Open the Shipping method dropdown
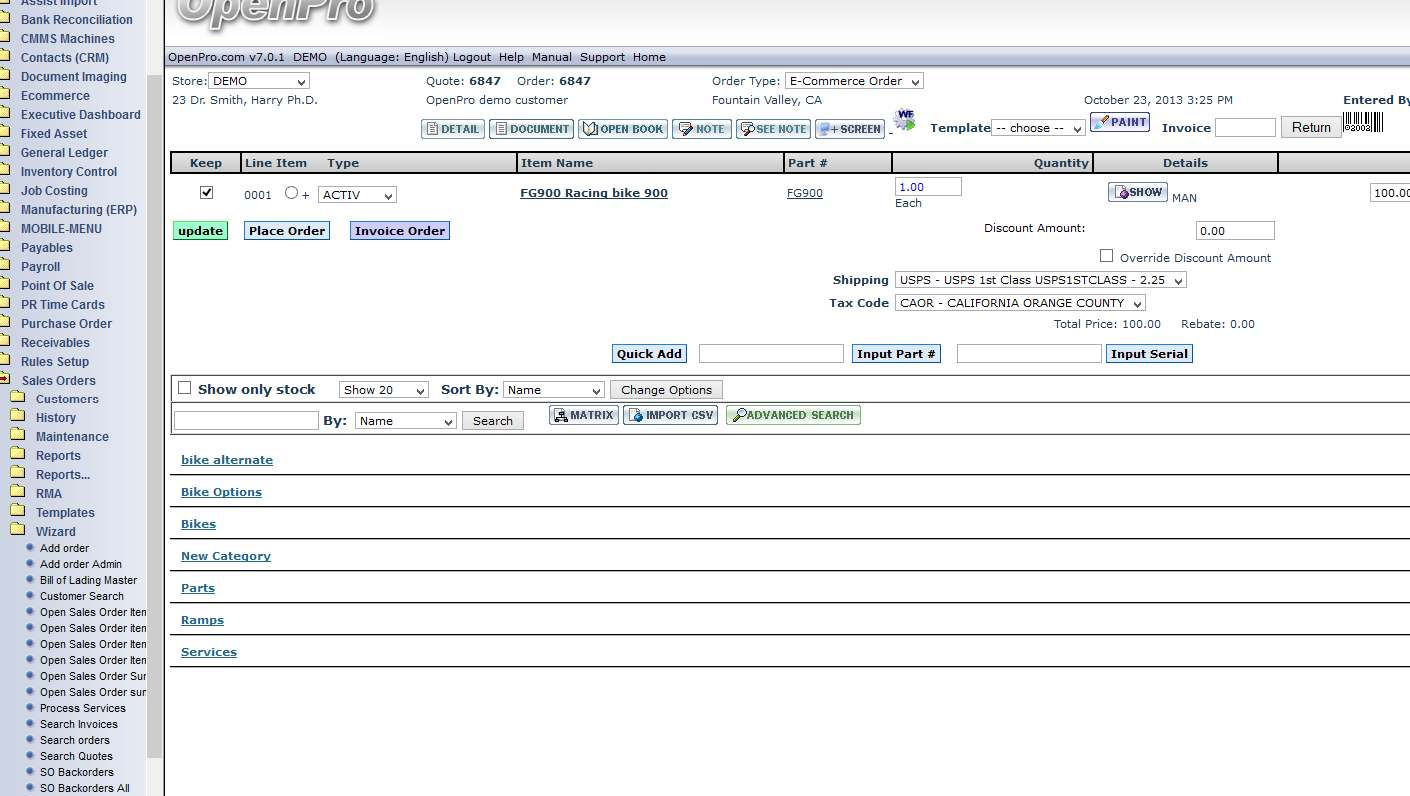Screen dimensions: 1410x796 pos(1040,280)
